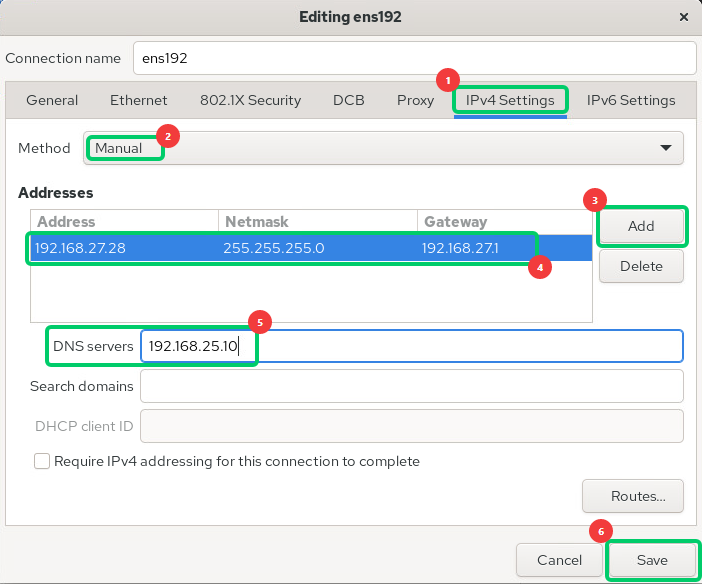Click the Add address button

pos(641,226)
